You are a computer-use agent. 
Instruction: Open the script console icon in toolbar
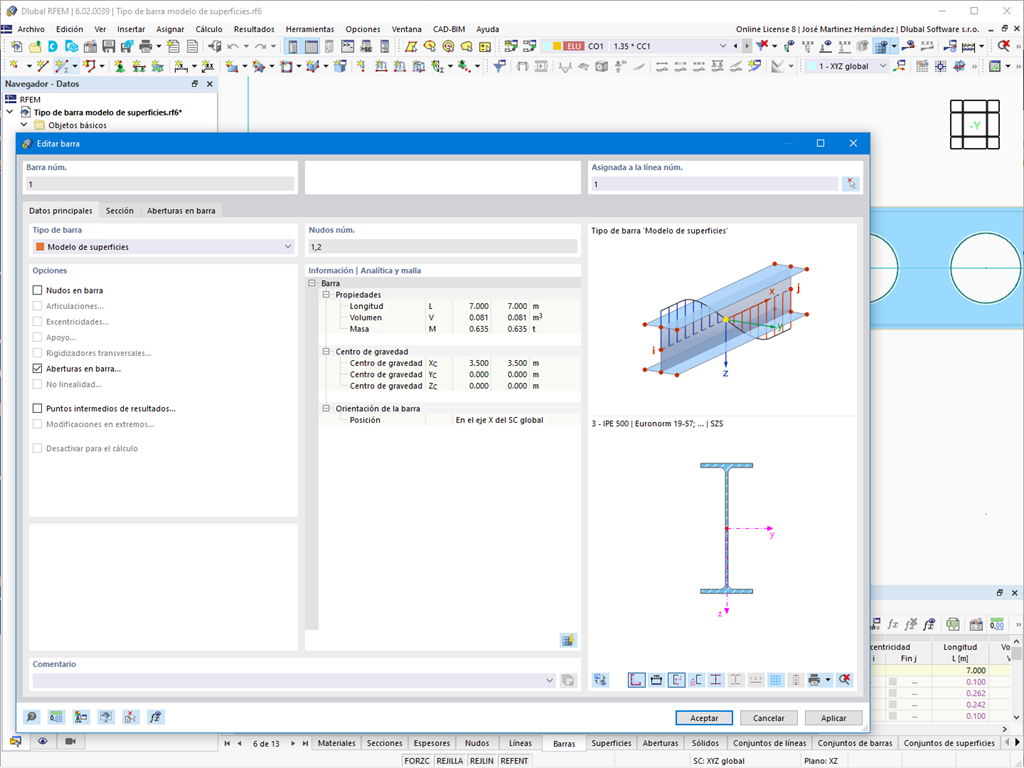coord(348,46)
